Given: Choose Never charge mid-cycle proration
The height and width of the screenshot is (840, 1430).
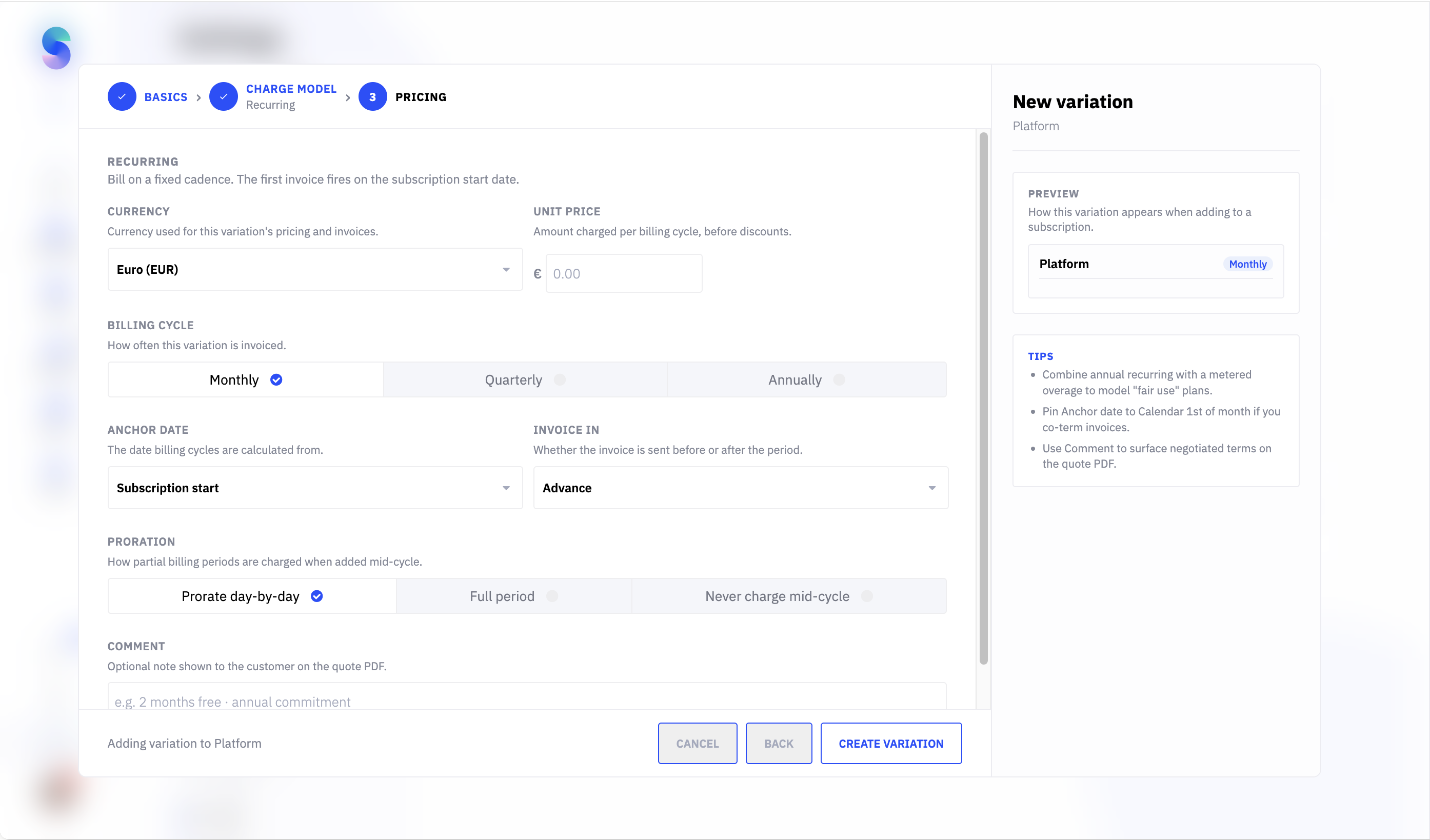Looking at the screenshot, I should [x=789, y=596].
